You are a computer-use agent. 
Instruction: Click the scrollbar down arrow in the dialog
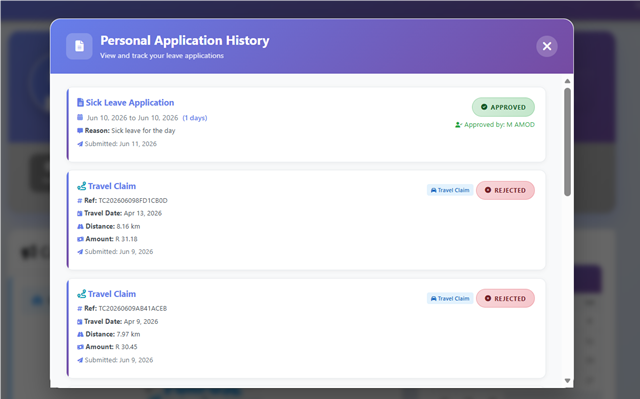[x=567, y=381]
